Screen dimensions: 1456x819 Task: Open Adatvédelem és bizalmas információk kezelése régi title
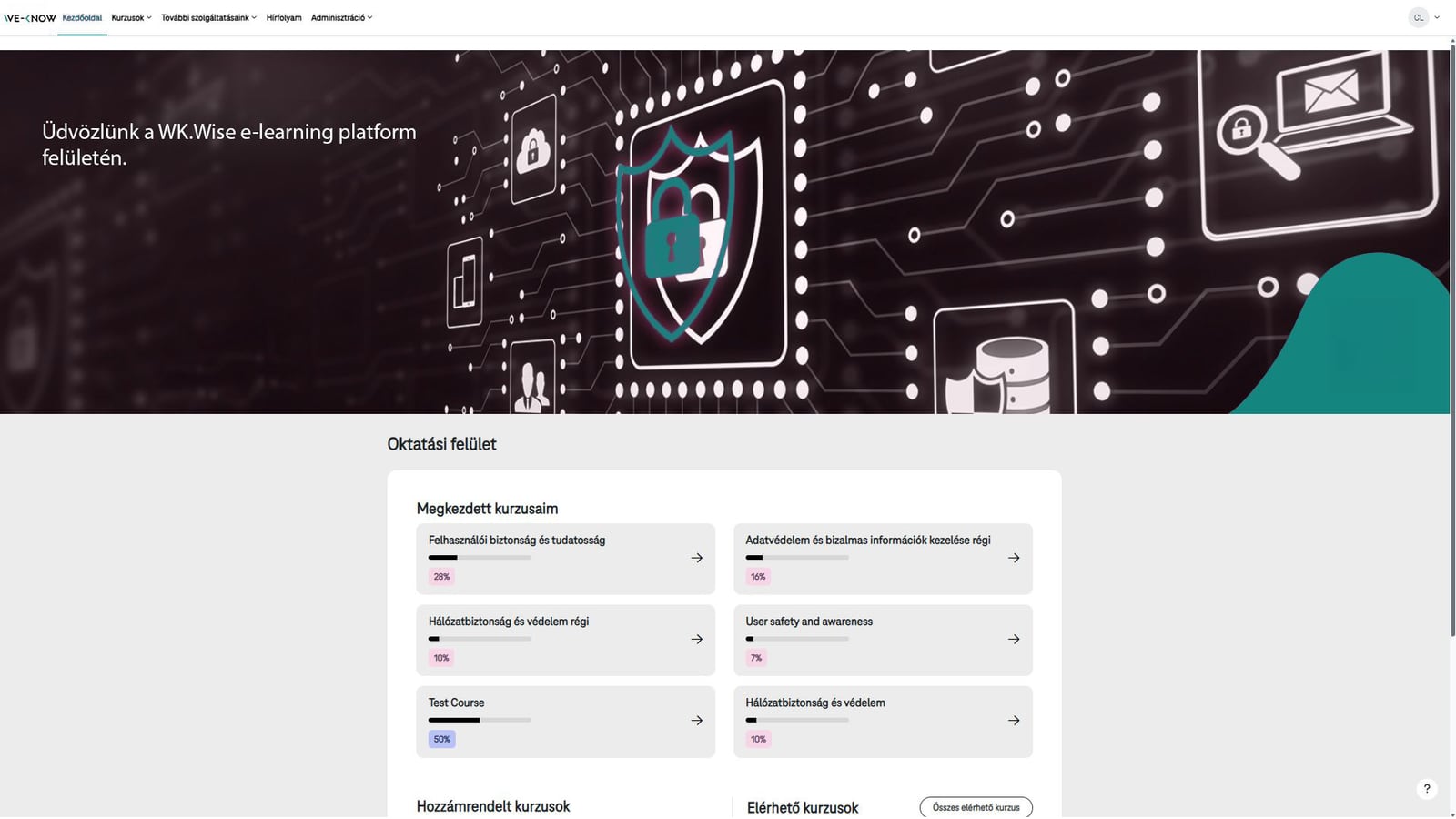868,541
